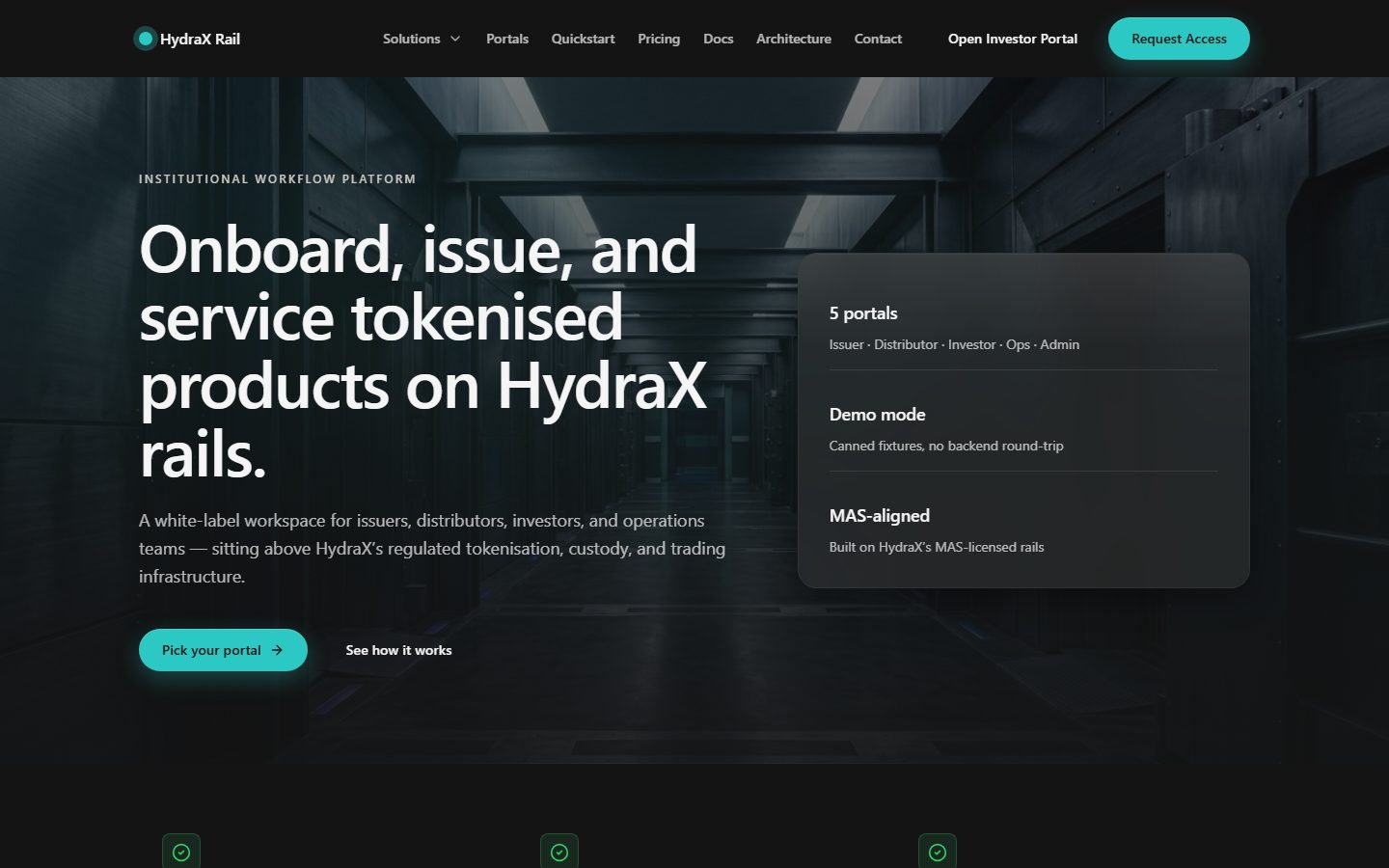The image size is (1389, 868).
Task: Click the first green checkmark icon on left
Action: [x=181, y=852]
